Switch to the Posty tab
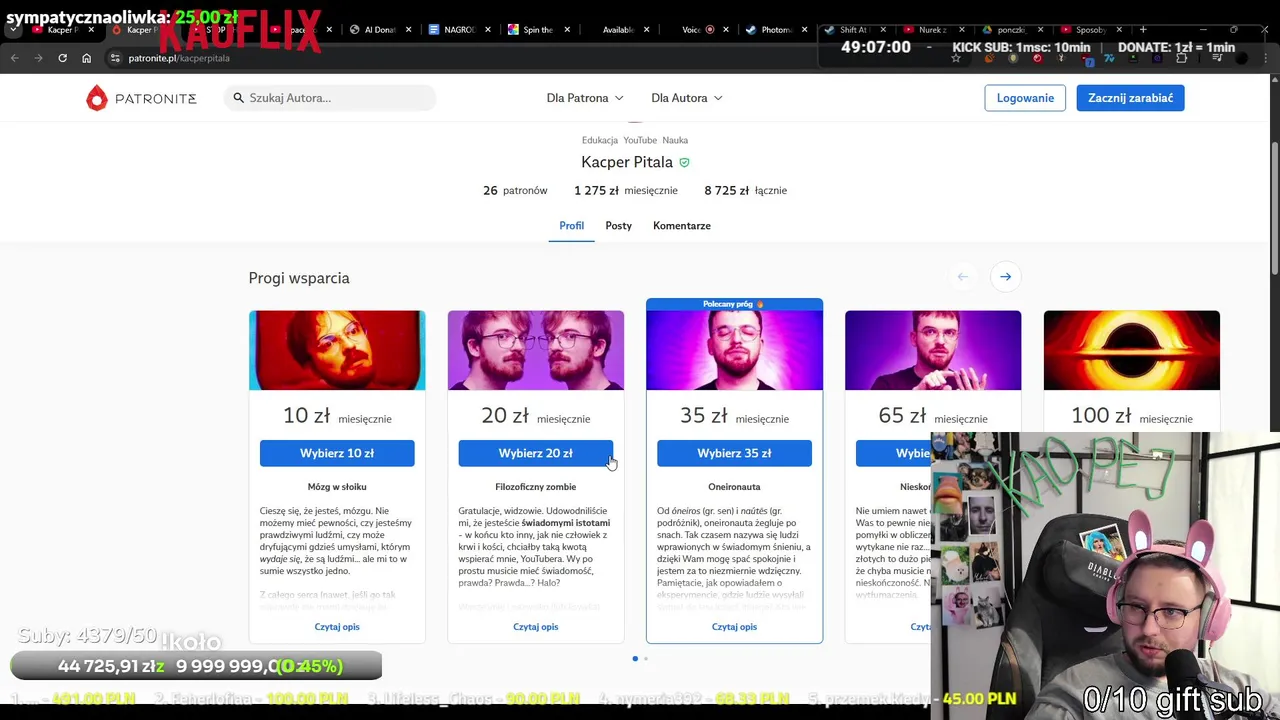The image size is (1280, 720). point(618,226)
